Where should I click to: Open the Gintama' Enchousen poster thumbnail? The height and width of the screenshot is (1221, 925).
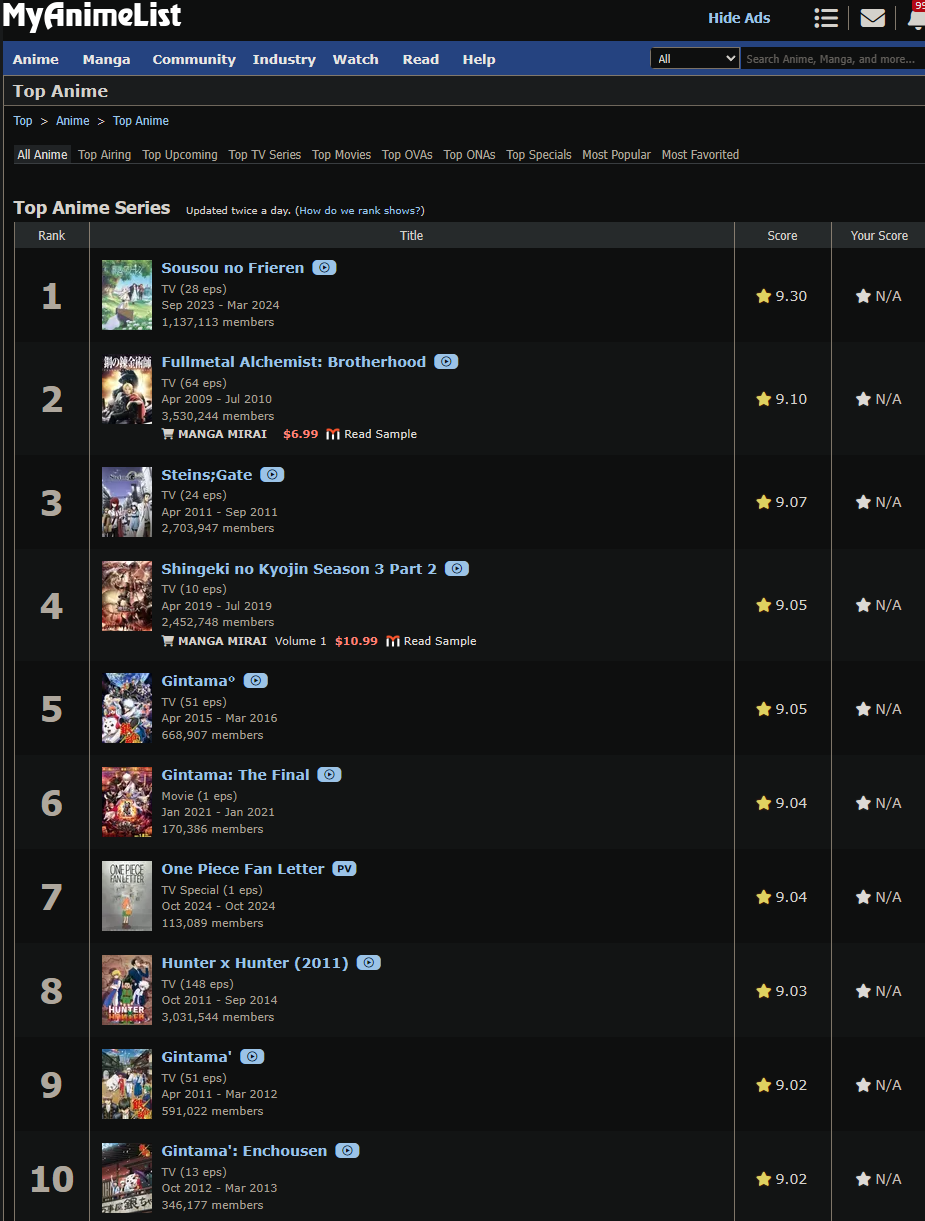tap(127, 1178)
